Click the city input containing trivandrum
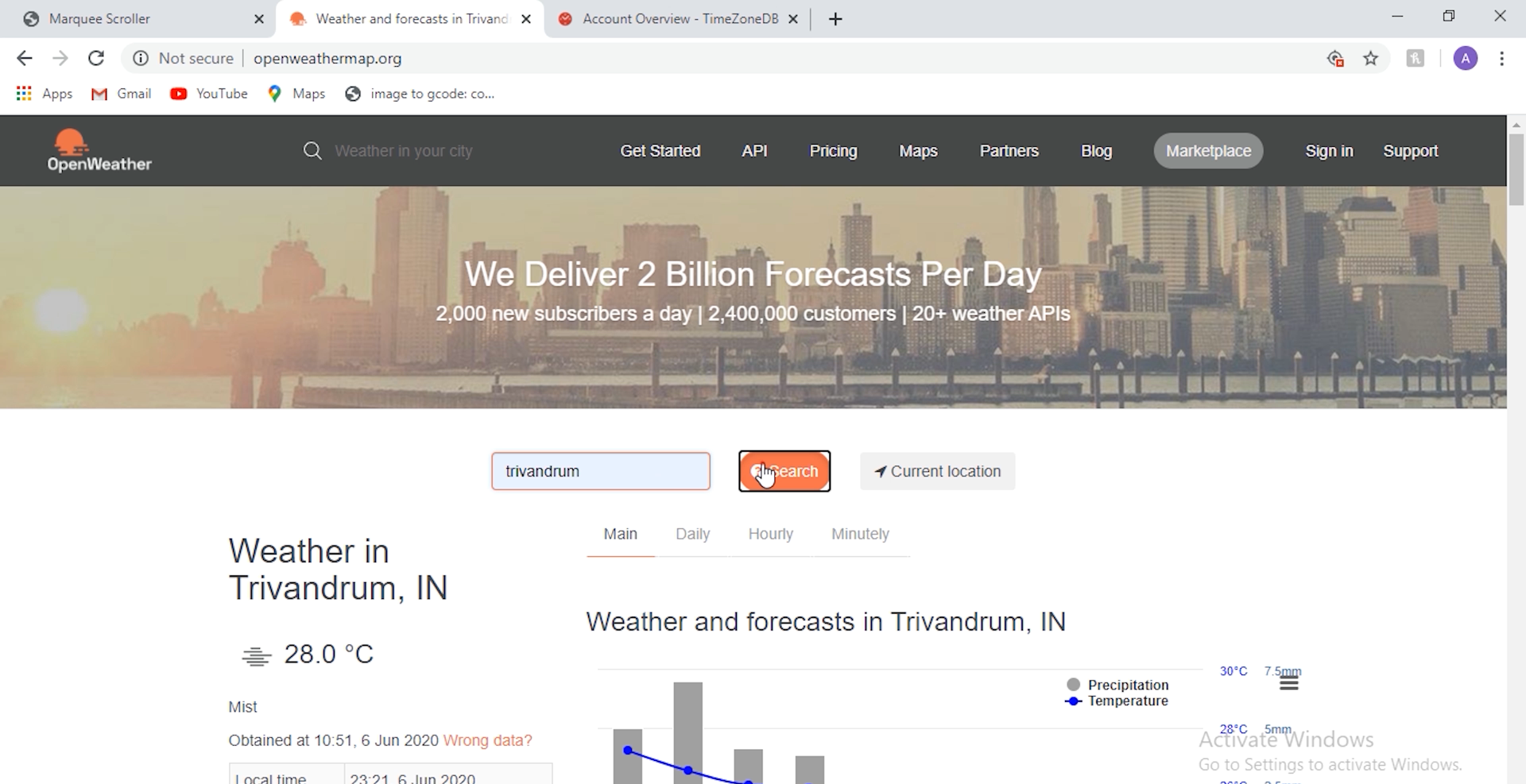 point(601,471)
